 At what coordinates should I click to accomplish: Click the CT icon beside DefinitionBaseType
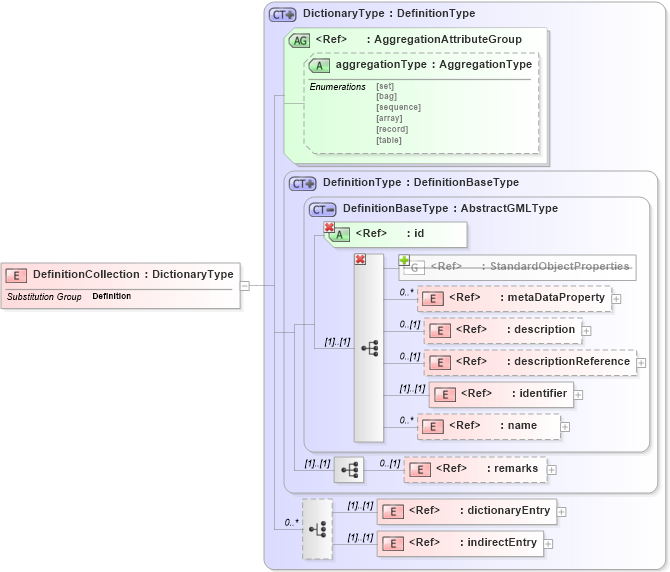(322, 210)
